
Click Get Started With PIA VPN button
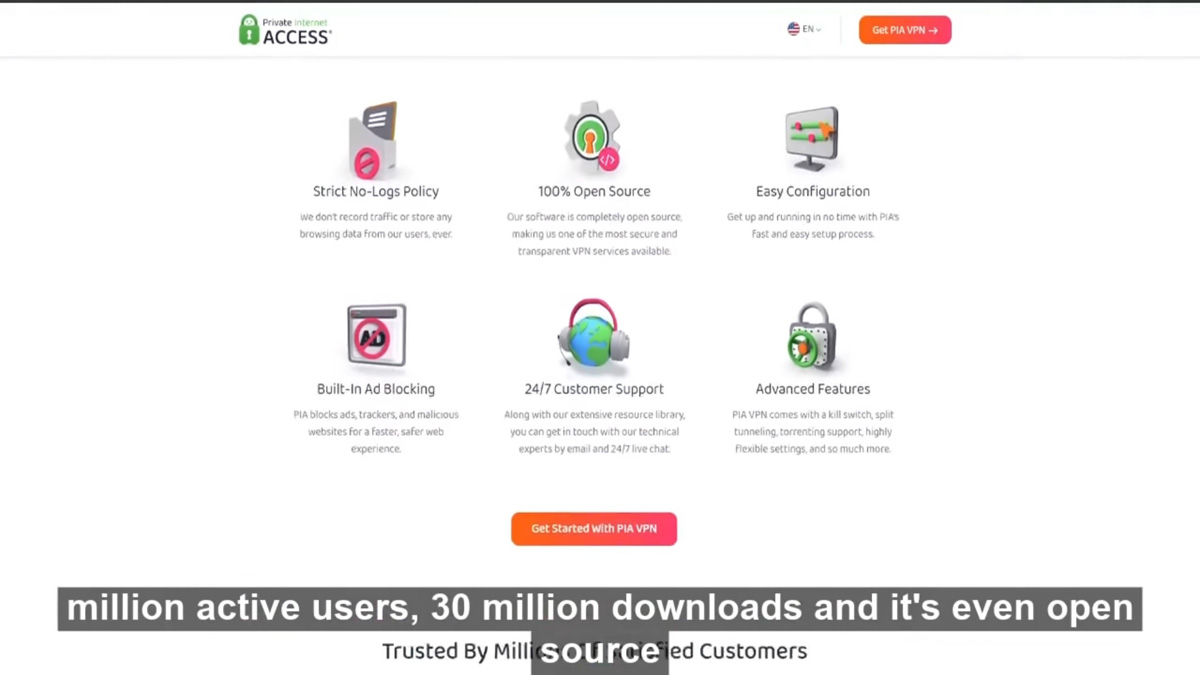[594, 529]
